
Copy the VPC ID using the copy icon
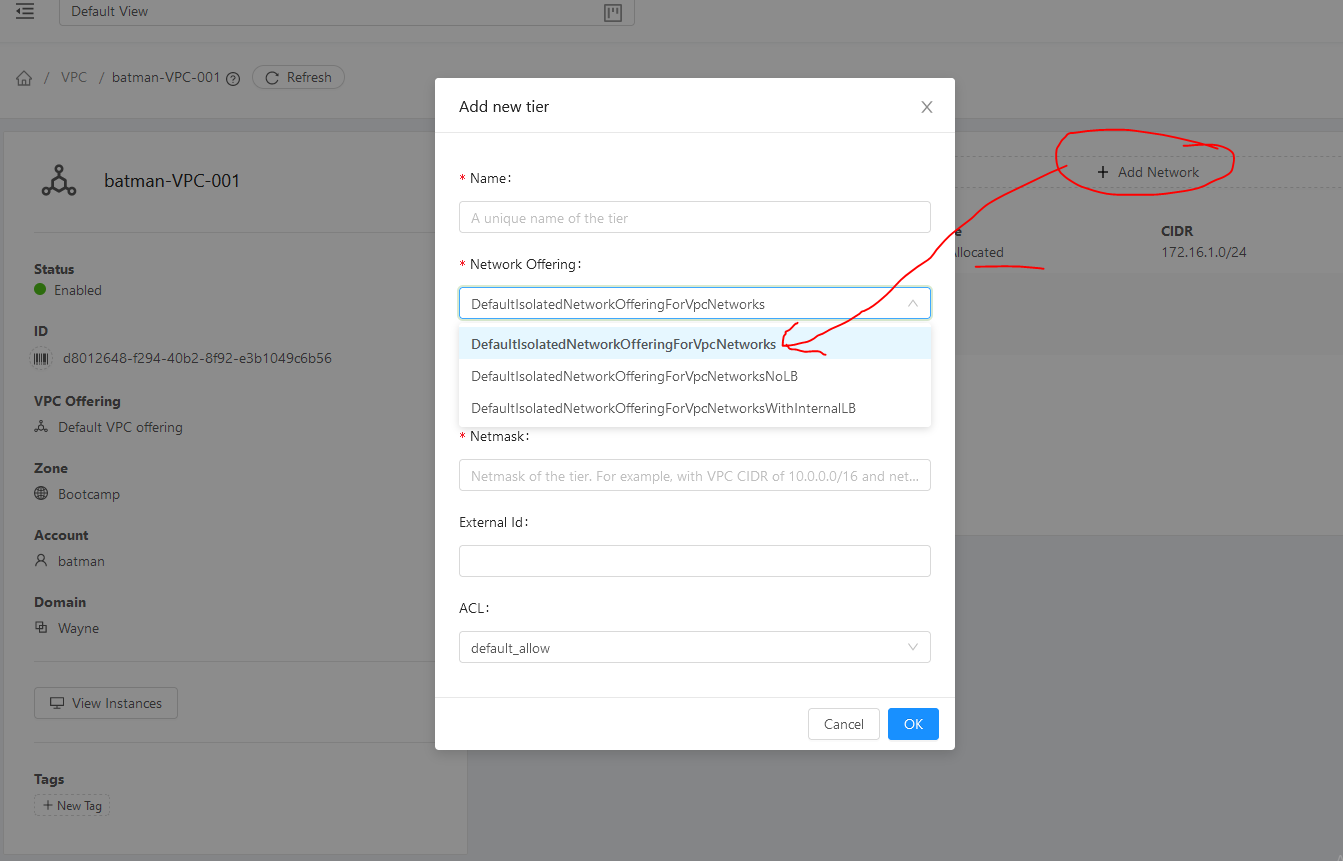click(x=40, y=358)
